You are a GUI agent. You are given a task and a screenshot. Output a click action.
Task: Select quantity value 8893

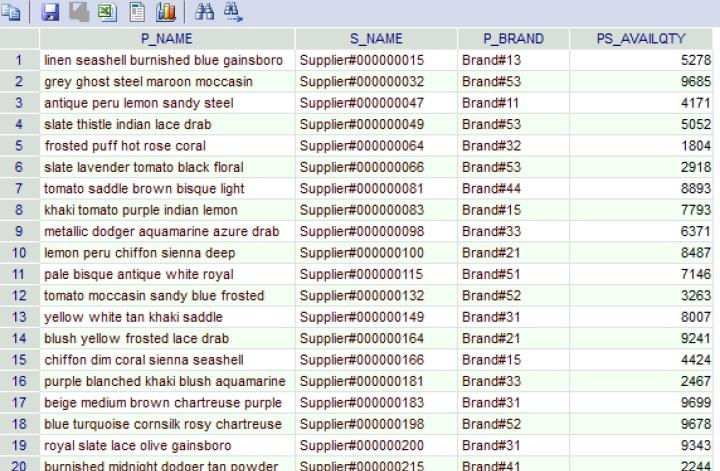pyautogui.click(x=641, y=189)
